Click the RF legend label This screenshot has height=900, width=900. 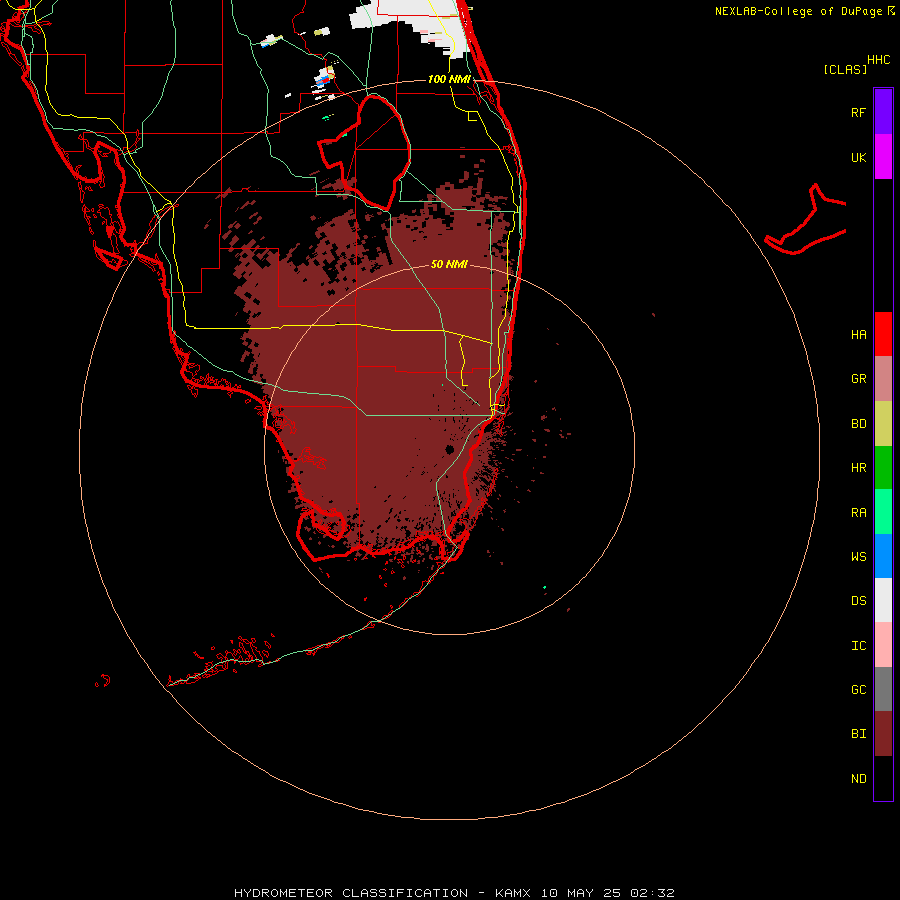coord(858,112)
